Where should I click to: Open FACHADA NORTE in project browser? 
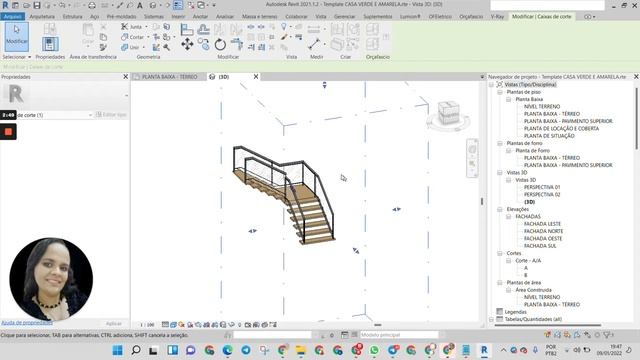pyautogui.click(x=543, y=231)
